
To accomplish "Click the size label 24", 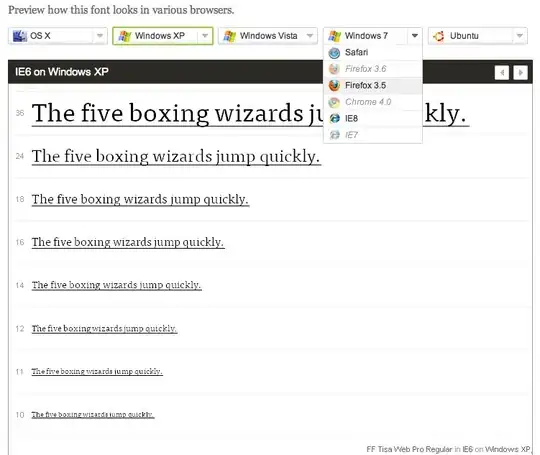I will 20,156.
